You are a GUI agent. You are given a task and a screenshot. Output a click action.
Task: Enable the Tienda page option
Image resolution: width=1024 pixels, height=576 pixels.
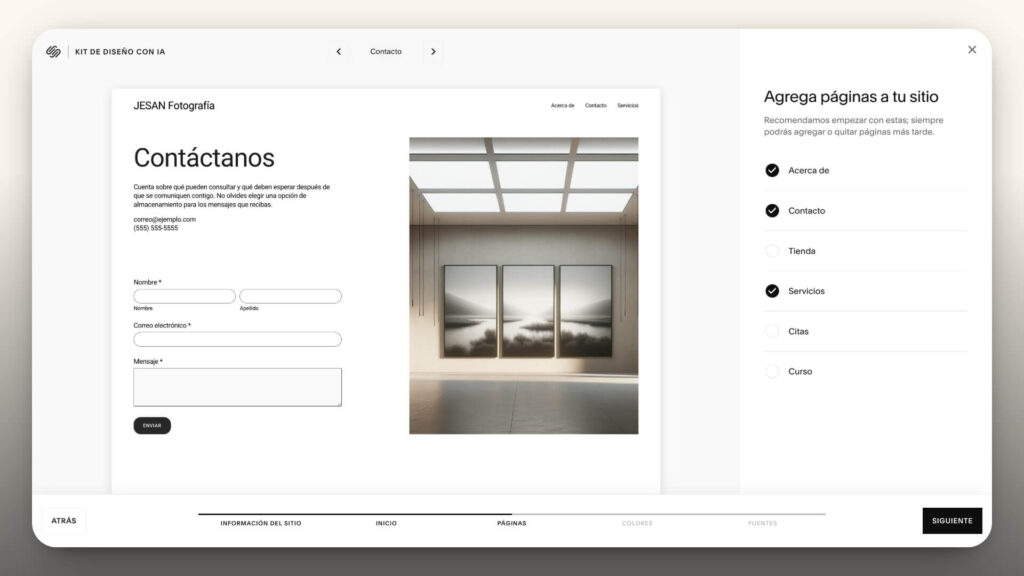pos(772,251)
